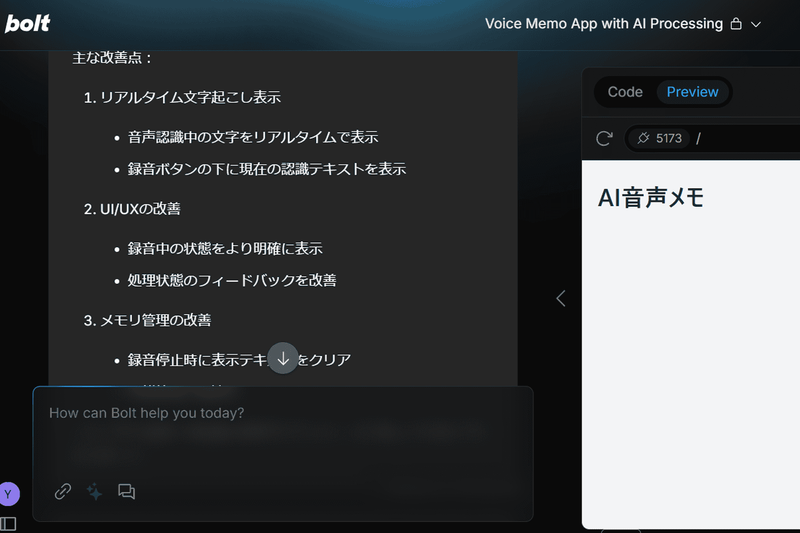This screenshot has width=800, height=533.
Task: Click text 主な改善点
Action: click(107, 58)
